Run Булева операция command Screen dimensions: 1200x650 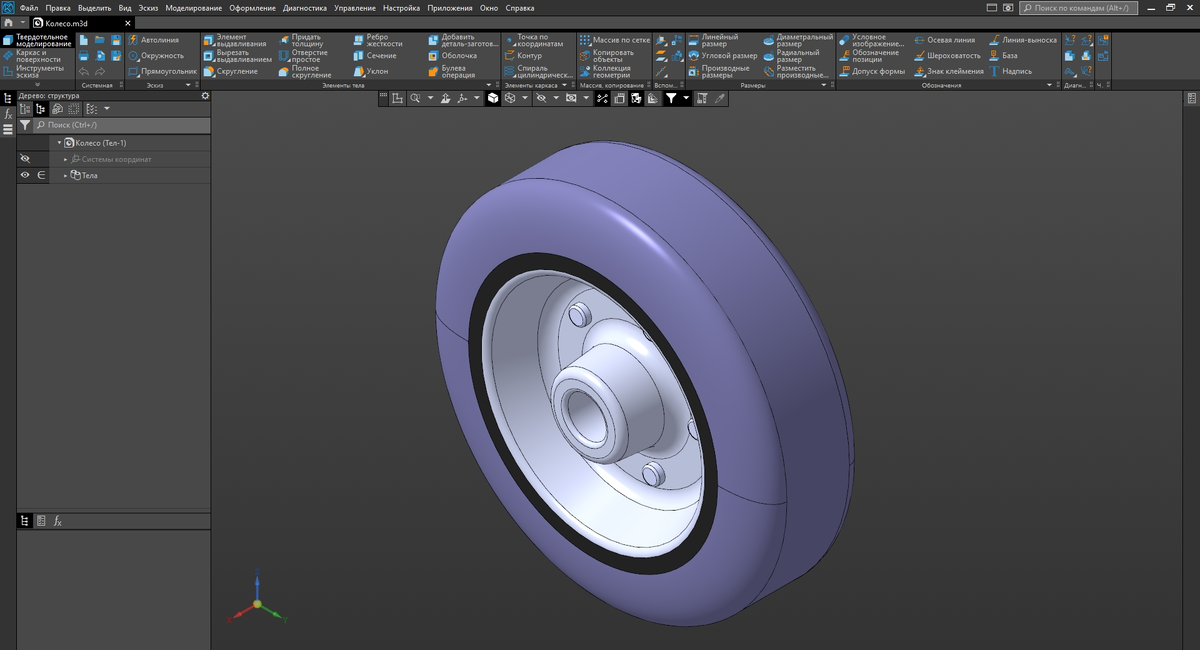pyautogui.click(x=451, y=72)
